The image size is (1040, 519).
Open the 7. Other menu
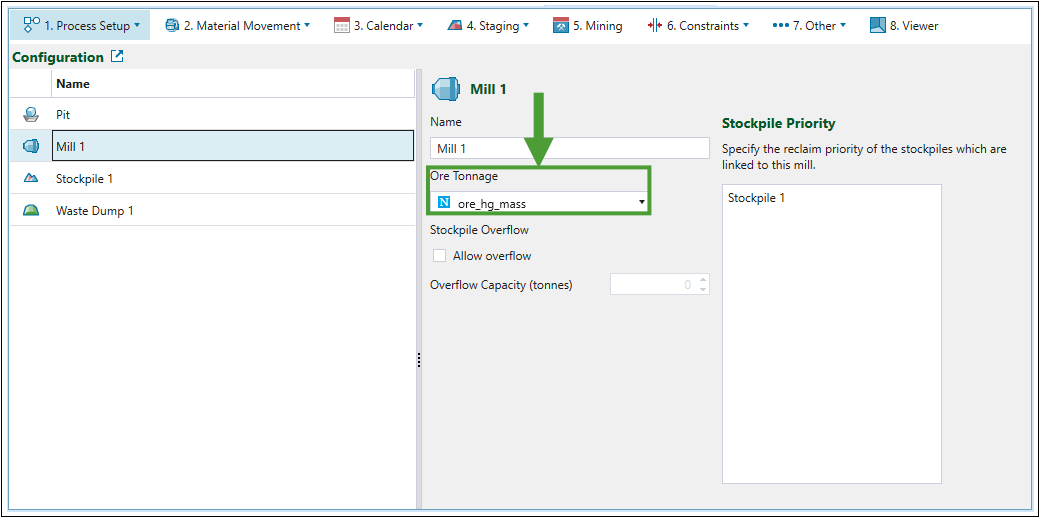point(809,25)
